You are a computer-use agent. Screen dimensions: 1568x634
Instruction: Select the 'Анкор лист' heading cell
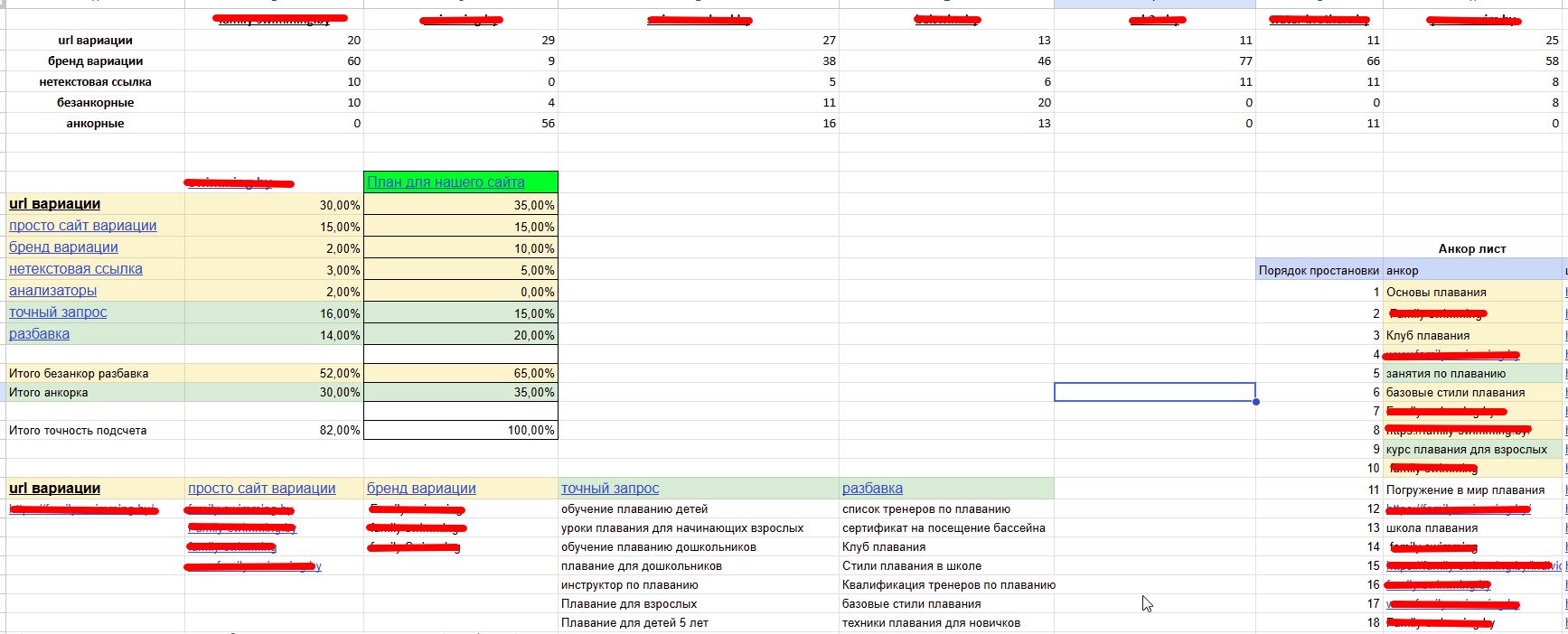coord(1471,248)
